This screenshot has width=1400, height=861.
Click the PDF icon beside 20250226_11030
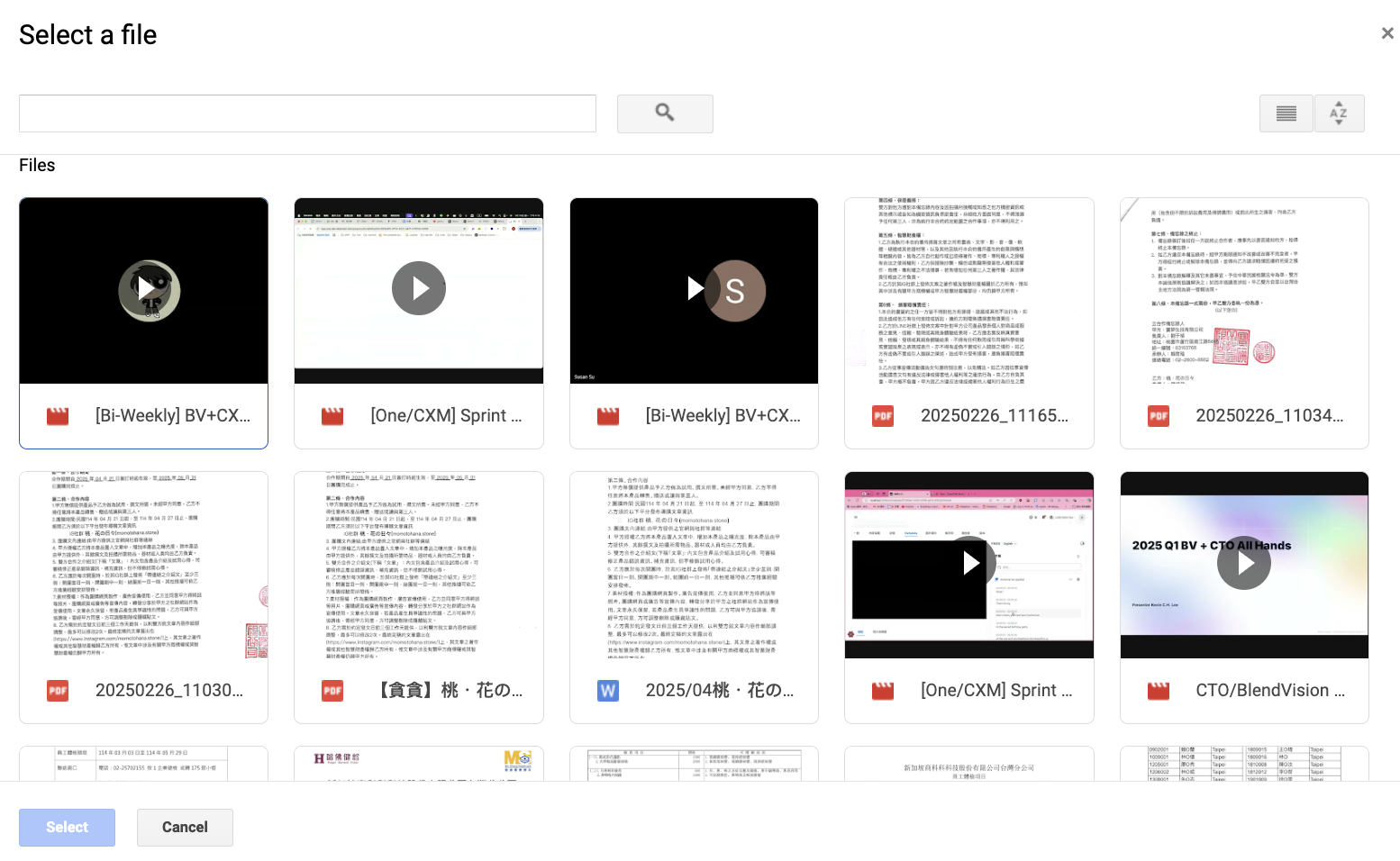(x=58, y=691)
